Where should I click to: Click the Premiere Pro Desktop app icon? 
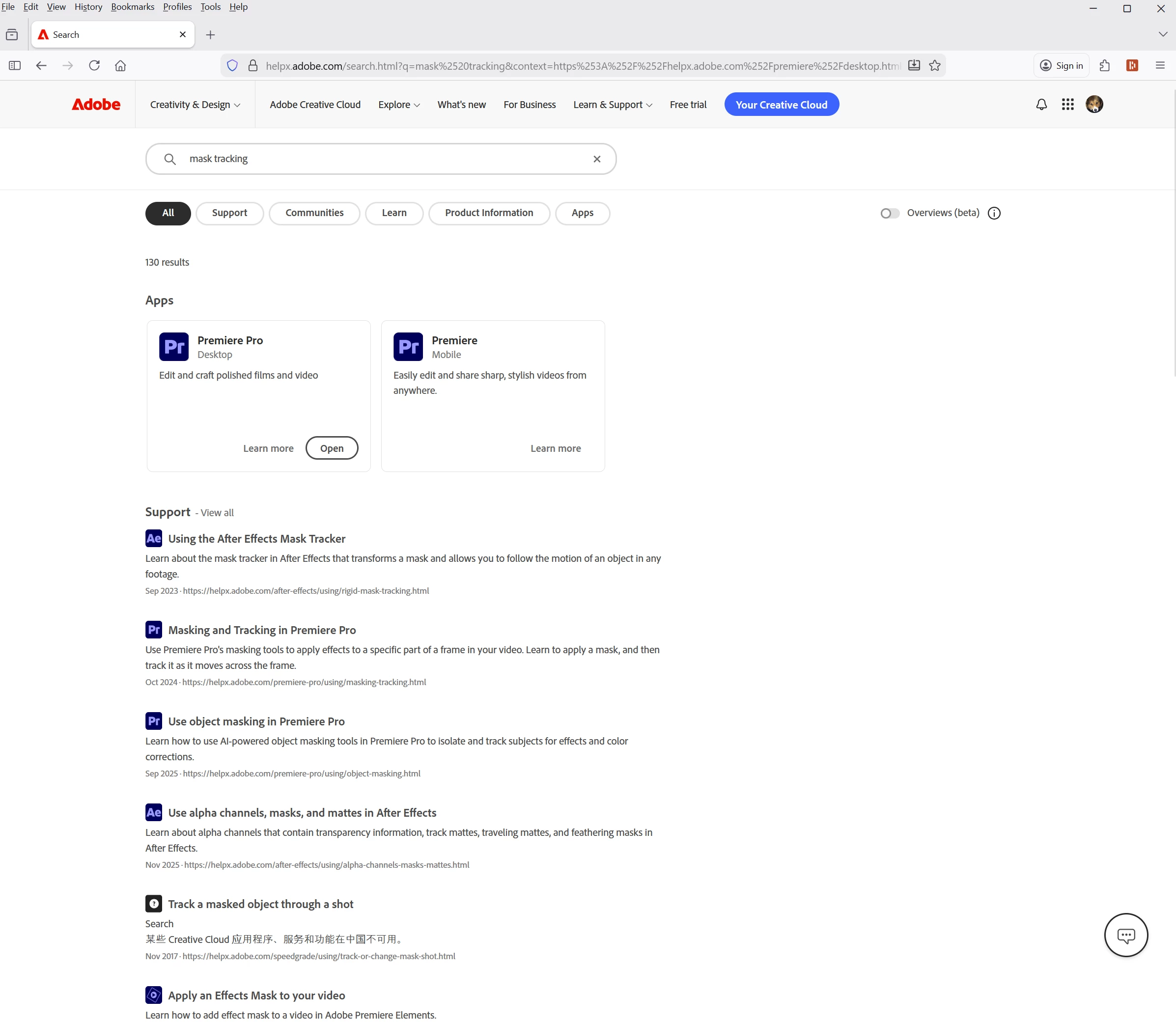[173, 347]
